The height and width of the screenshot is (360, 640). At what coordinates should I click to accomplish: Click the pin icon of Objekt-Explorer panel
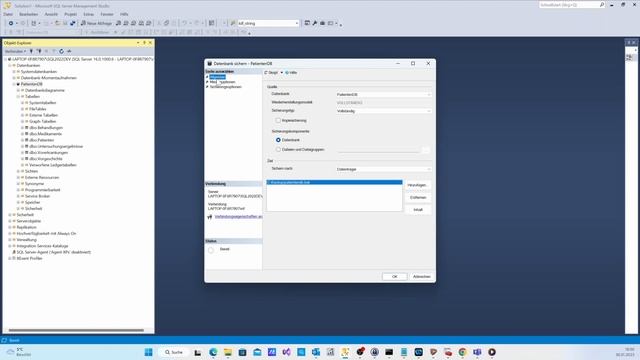(x=144, y=42)
